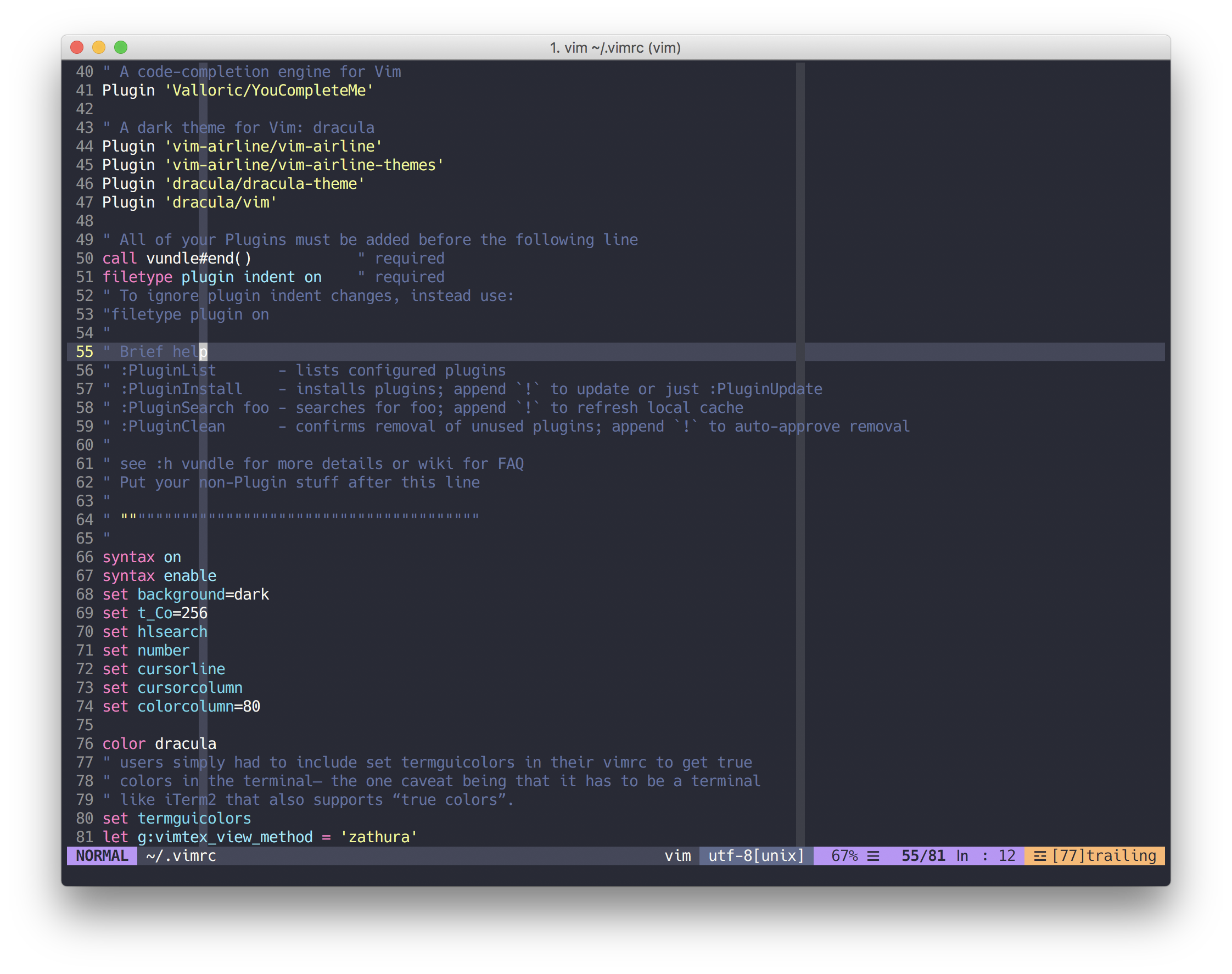This screenshot has width=1232, height=974.
Task: Click the Plugin 'Valloric/YouCompleteMe' entry
Action: tap(238, 90)
